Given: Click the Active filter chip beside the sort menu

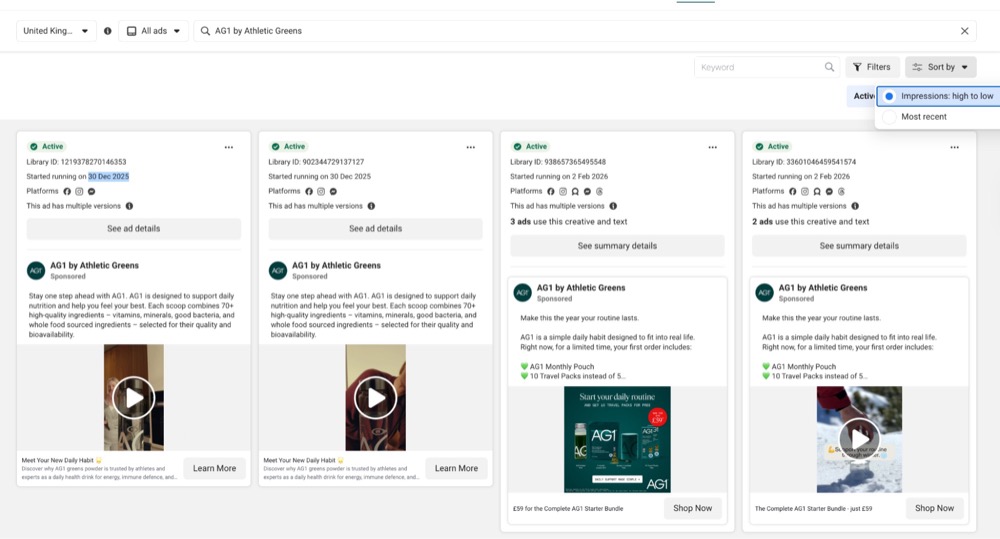Looking at the screenshot, I should click(x=862, y=96).
